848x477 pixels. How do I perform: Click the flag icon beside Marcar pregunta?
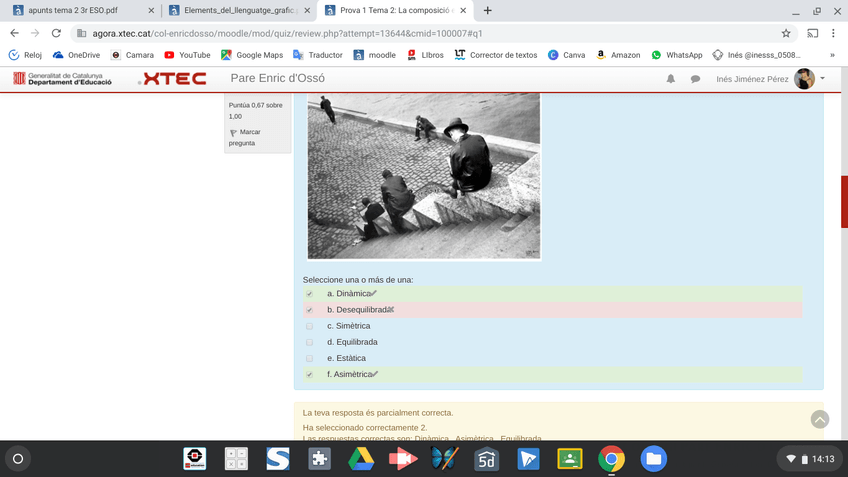(233, 132)
